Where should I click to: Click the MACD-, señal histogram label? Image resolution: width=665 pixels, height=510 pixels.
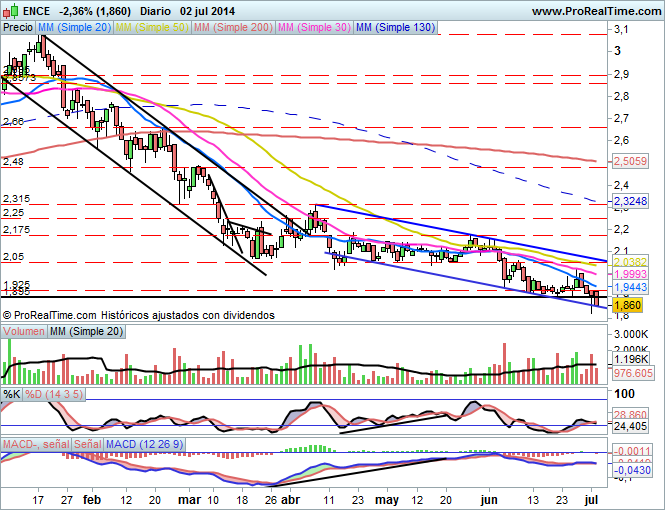point(35,442)
